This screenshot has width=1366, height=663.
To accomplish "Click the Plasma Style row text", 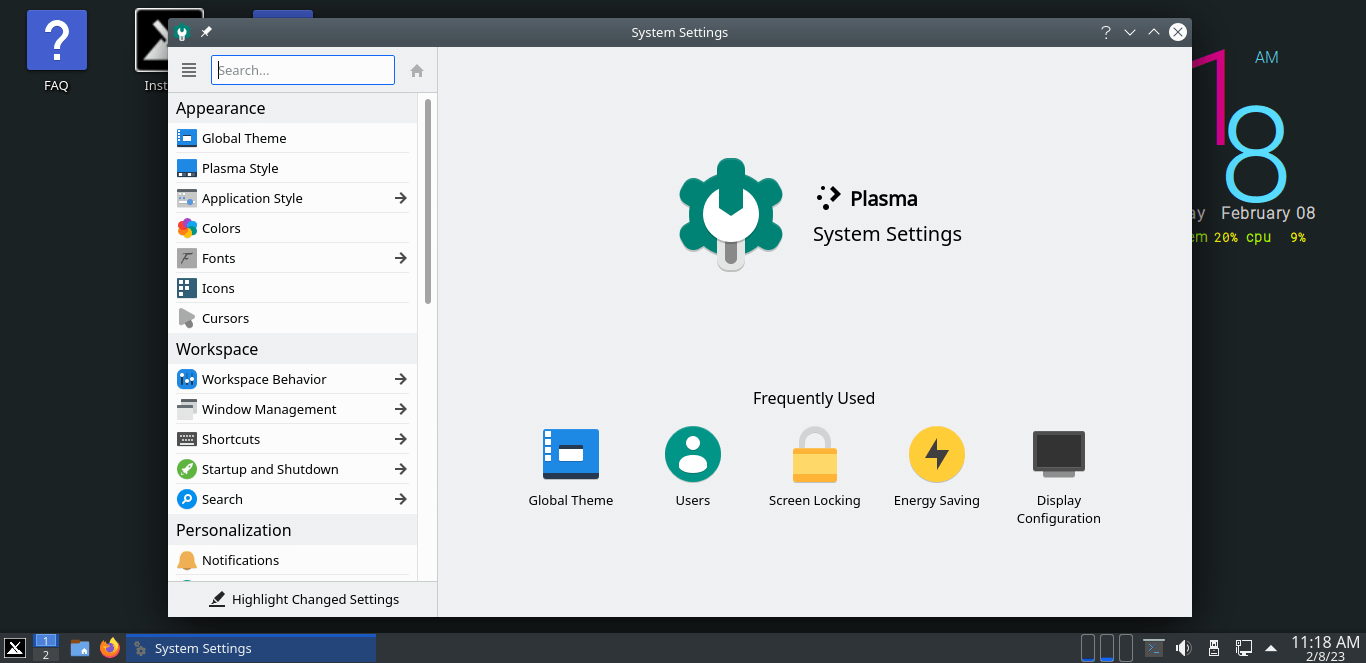I will (x=240, y=168).
